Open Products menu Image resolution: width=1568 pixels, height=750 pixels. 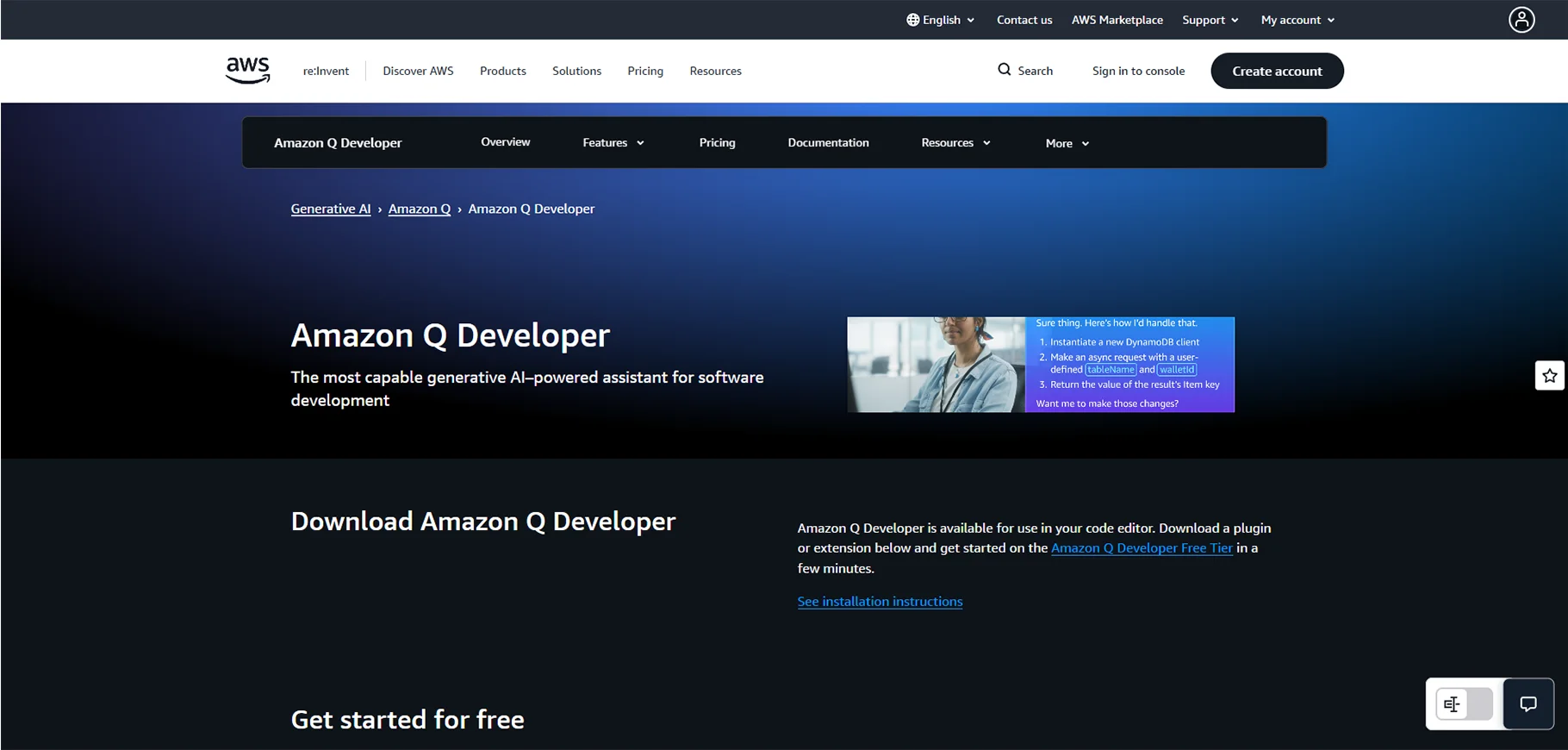503,71
